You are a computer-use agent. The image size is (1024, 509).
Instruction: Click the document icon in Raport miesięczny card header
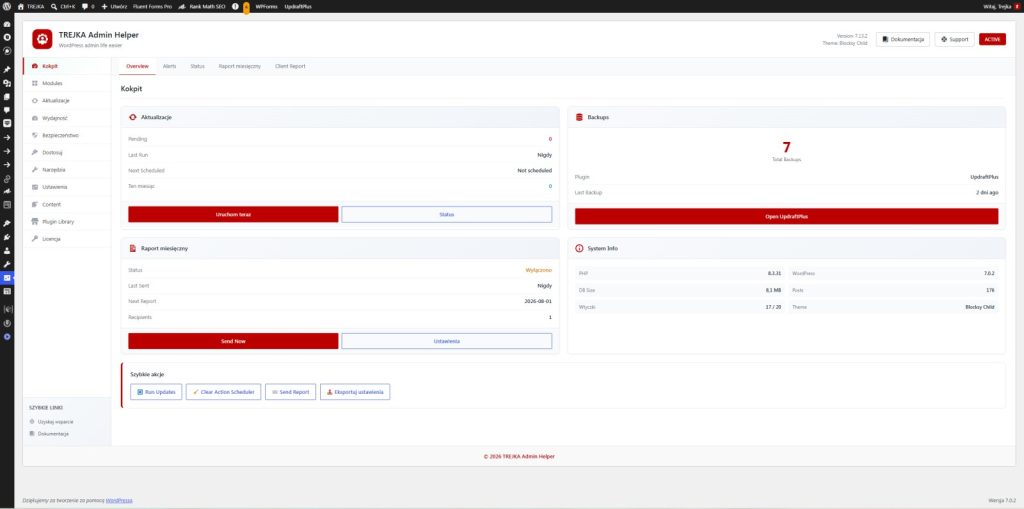(133, 248)
